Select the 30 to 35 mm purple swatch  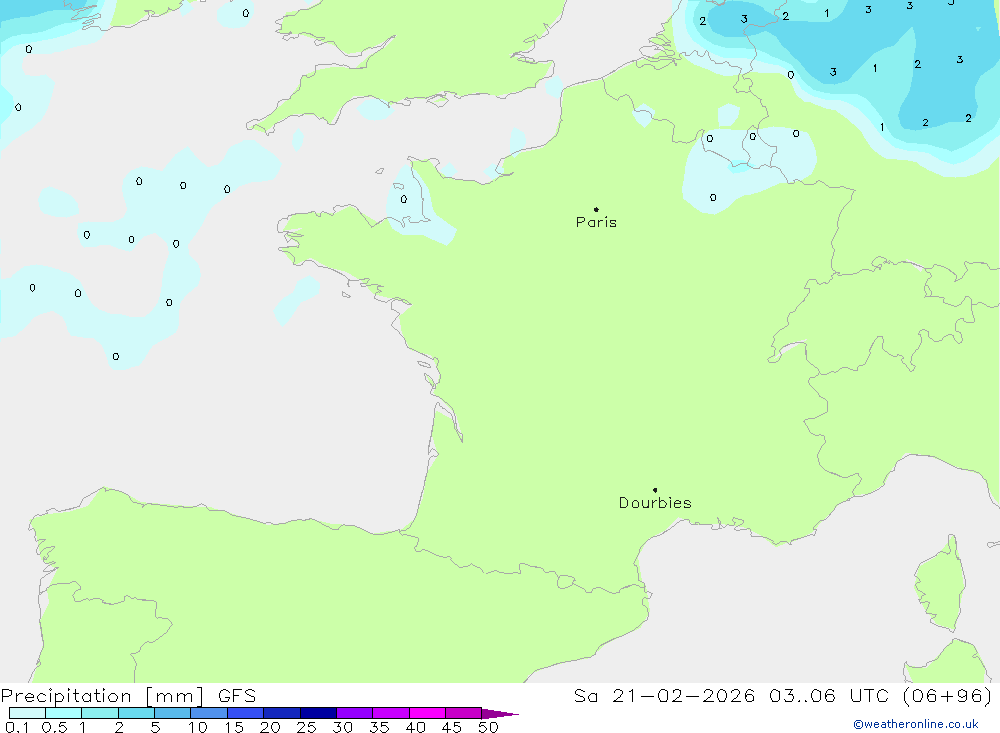(x=355, y=713)
